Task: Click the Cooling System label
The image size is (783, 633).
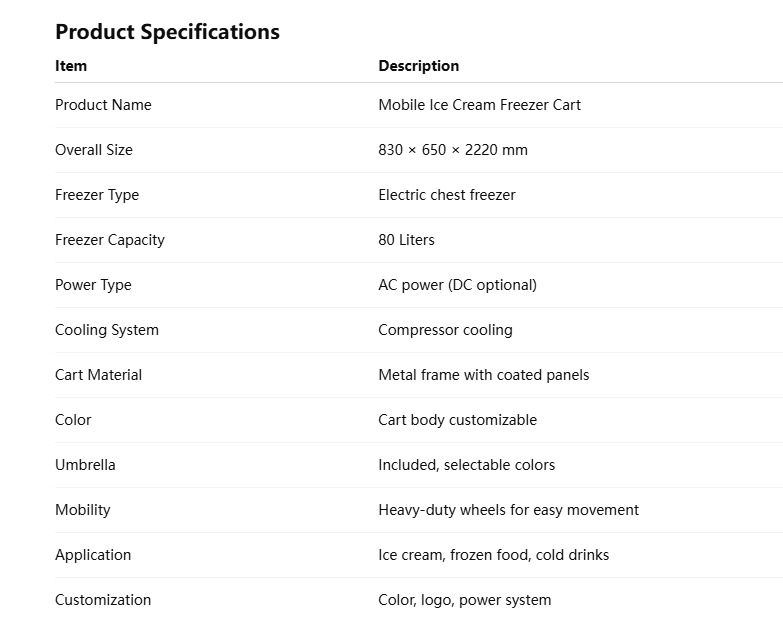Action: point(106,330)
